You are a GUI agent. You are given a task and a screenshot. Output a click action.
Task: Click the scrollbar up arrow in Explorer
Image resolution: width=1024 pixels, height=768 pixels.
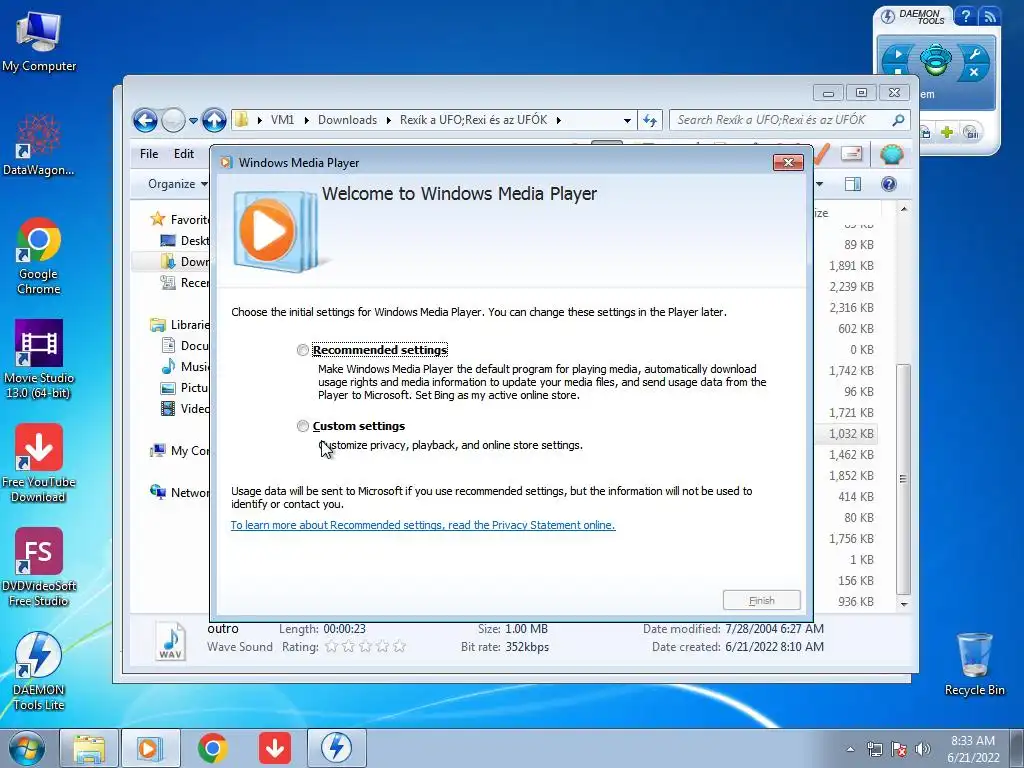(904, 210)
